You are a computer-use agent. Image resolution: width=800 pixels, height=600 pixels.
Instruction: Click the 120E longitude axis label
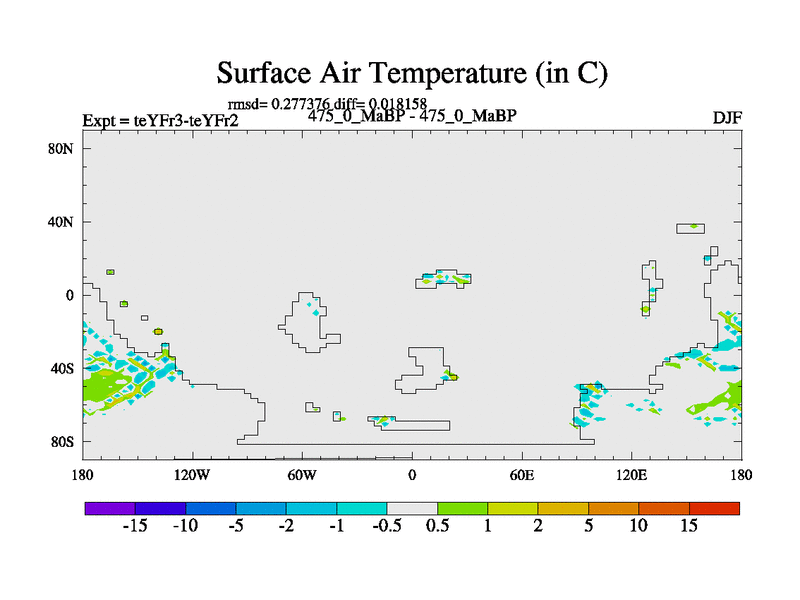[x=631, y=474]
